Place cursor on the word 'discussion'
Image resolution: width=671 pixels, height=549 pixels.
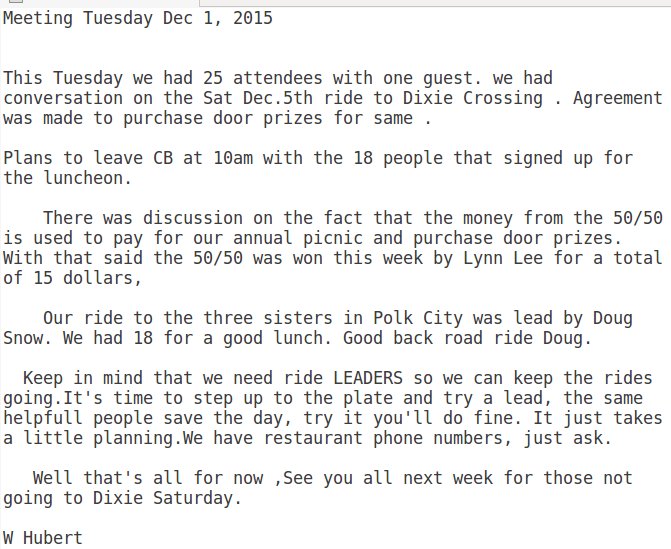click(193, 218)
